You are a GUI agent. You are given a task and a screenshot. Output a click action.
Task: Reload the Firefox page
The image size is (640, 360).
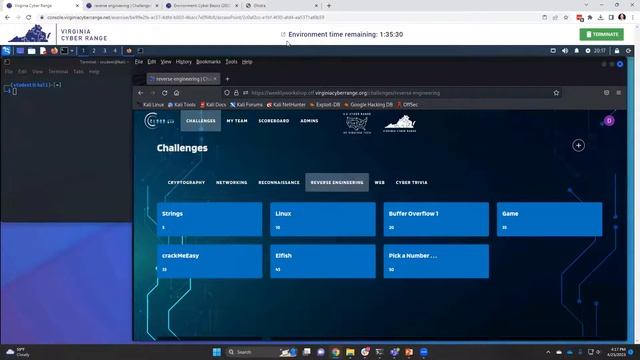tap(164, 93)
